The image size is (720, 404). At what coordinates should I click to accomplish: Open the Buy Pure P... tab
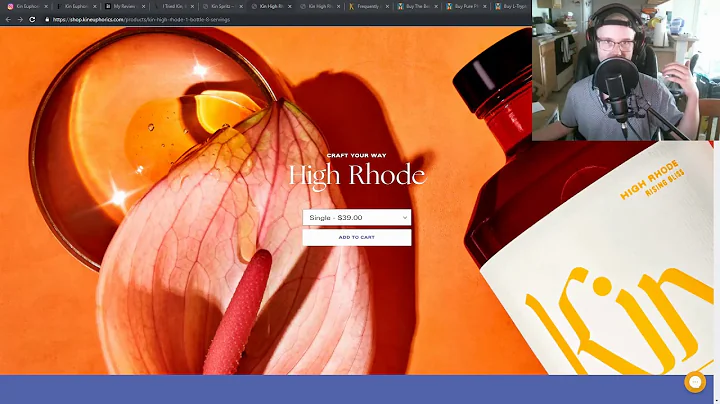pos(465,6)
